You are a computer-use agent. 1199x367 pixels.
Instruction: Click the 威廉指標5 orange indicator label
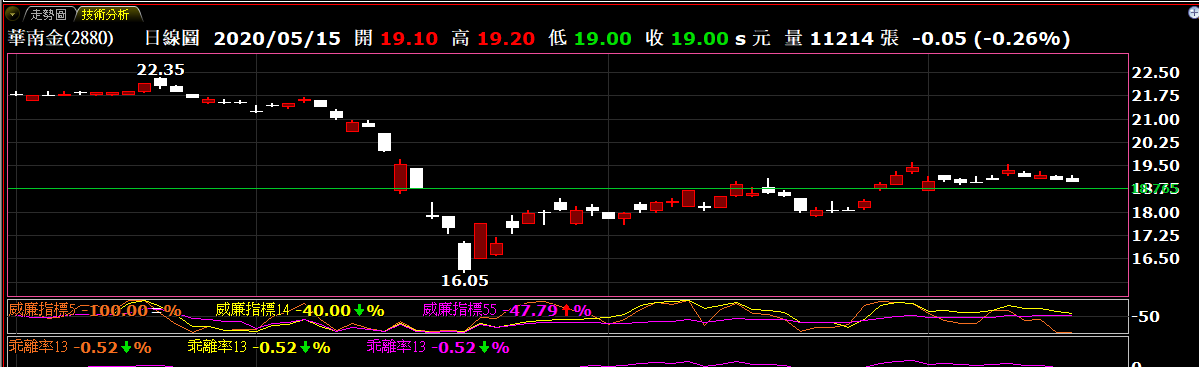coord(42,310)
